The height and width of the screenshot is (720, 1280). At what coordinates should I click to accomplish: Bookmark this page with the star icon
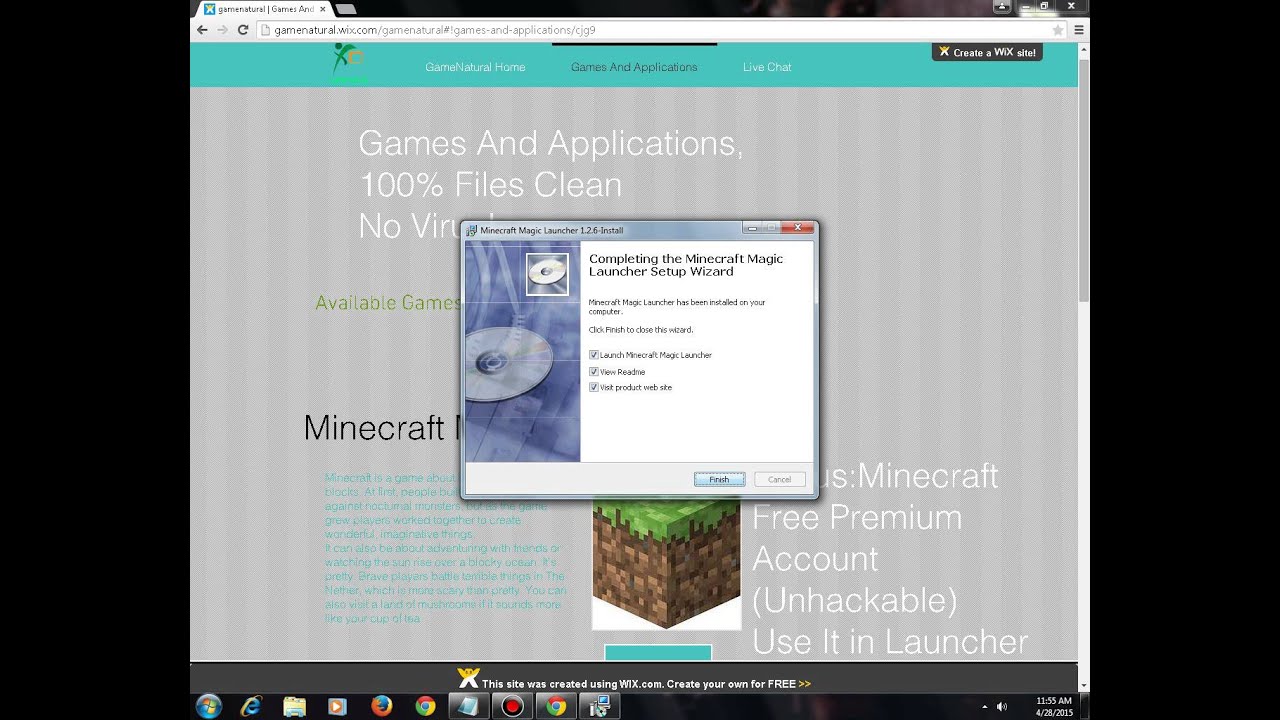pos(1058,30)
